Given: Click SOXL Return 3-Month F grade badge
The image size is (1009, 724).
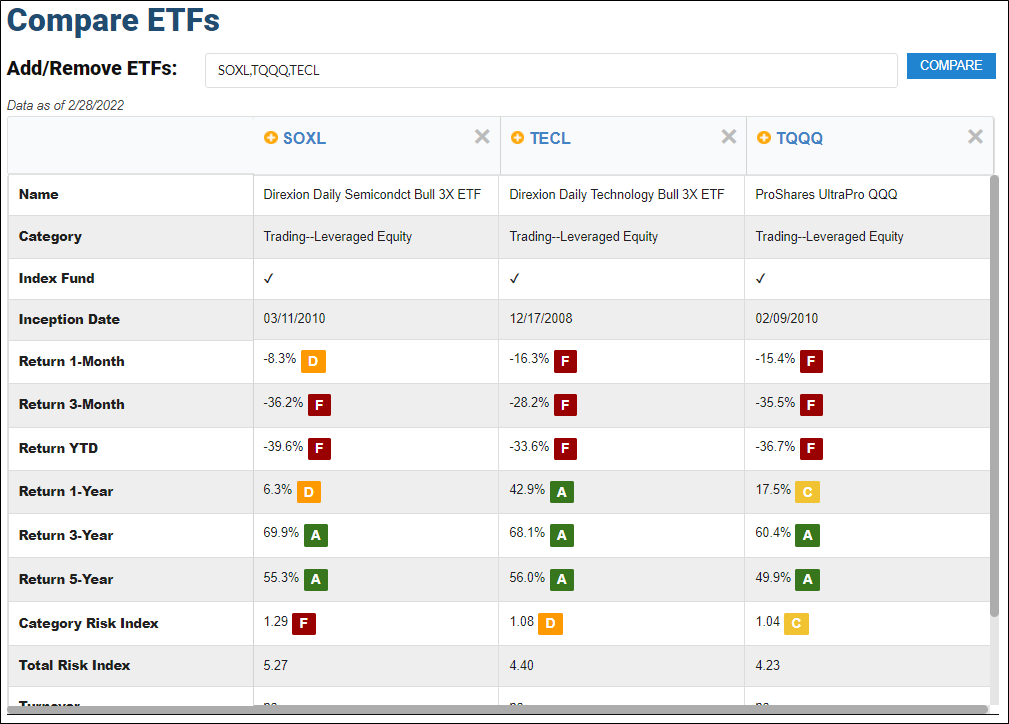Looking at the screenshot, I should pyautogui.click(x=319, y=405).
